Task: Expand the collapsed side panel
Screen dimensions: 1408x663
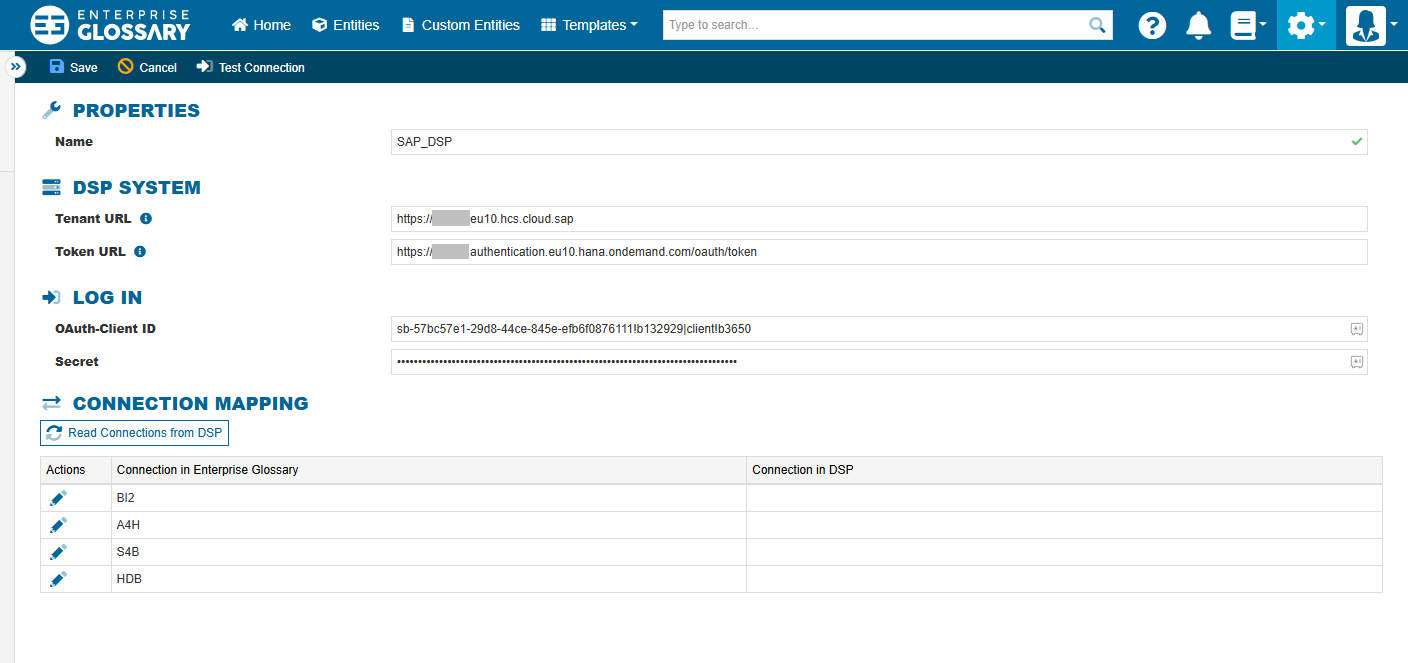Action: coord(16,67)
